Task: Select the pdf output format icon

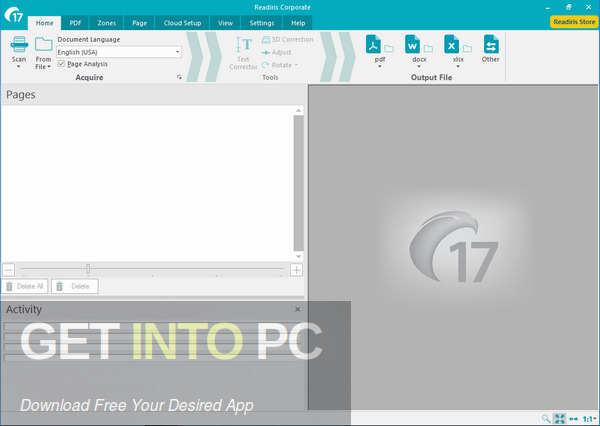Action: 373,44
